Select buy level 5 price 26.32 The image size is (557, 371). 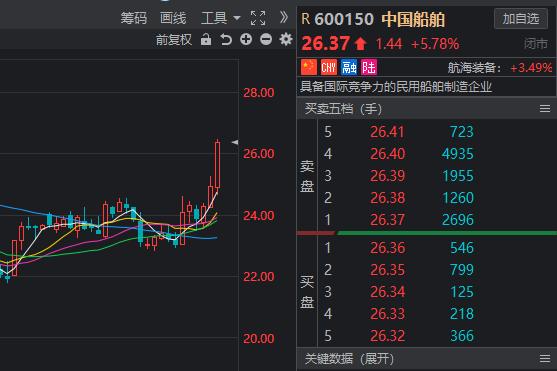point(387,336)
